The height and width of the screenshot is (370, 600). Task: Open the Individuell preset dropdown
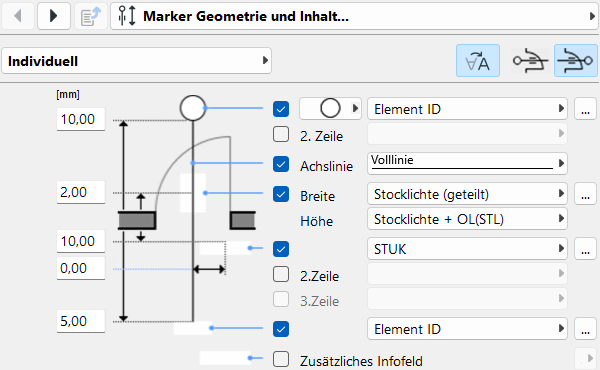(x=137, y=61)
